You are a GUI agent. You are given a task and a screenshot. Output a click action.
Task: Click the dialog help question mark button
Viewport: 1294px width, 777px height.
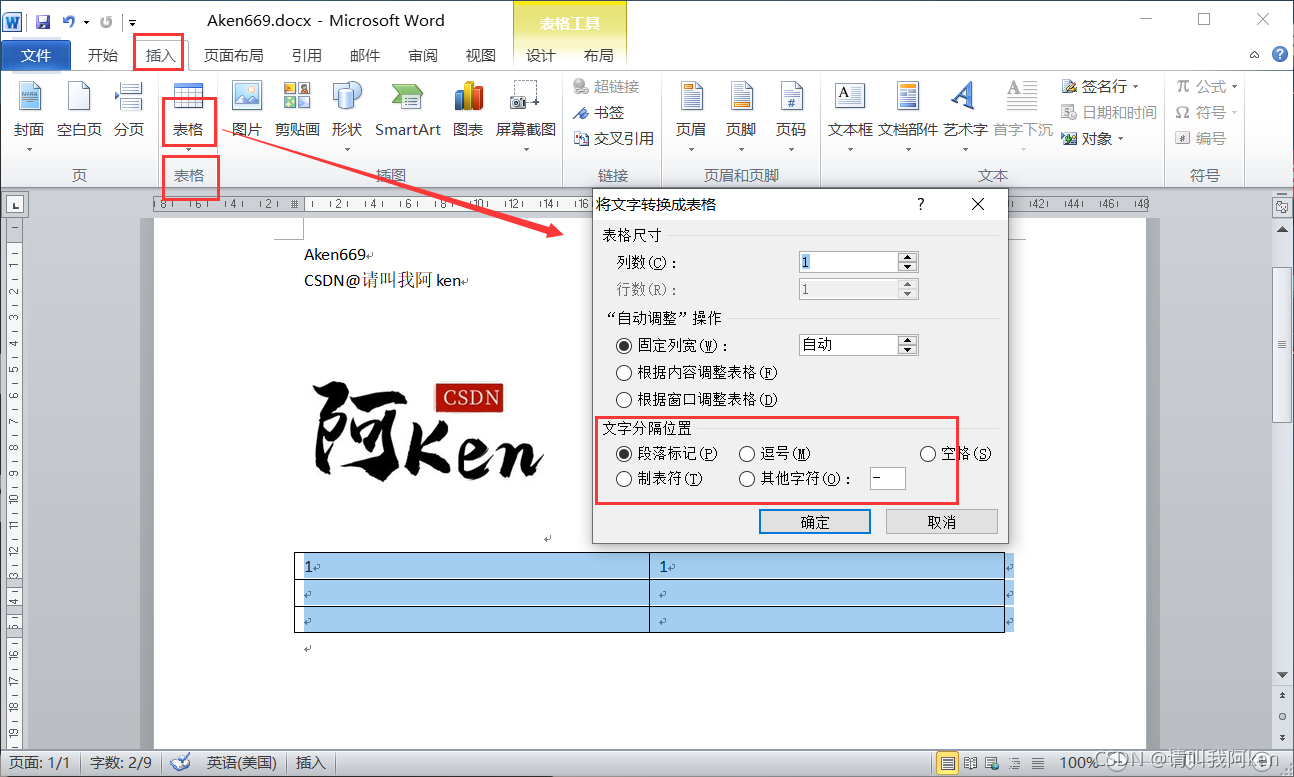921,204
